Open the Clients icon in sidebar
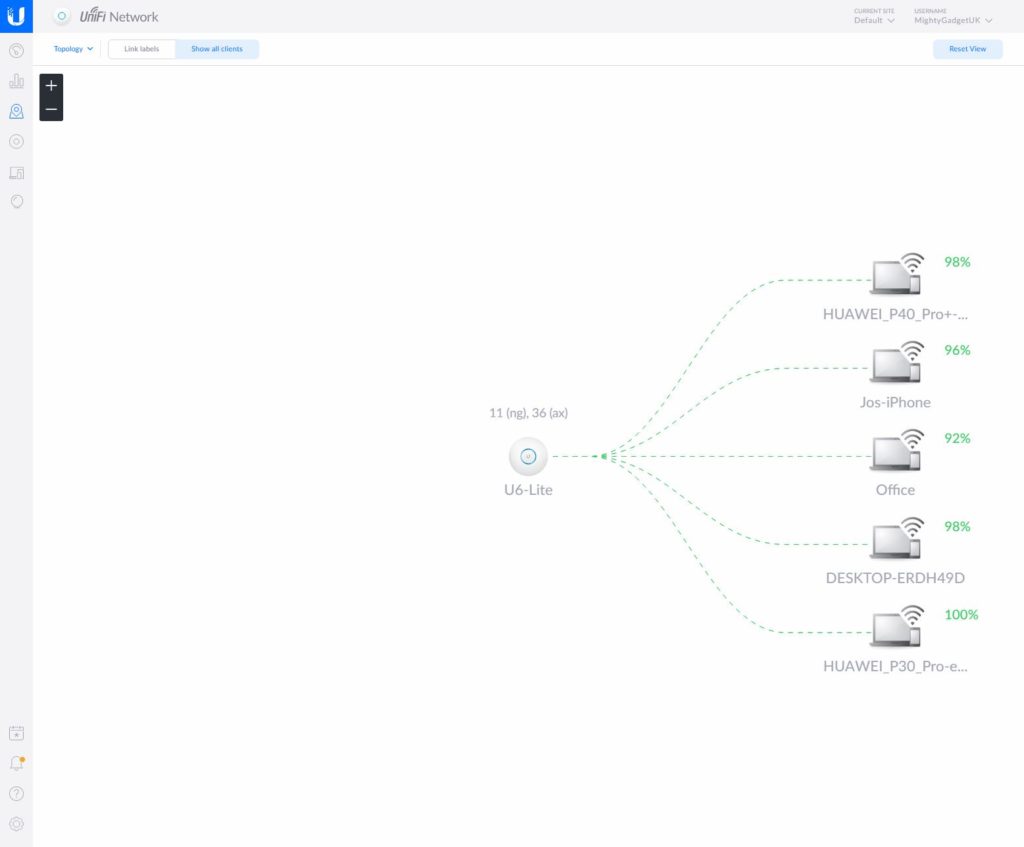The height and width of the screenshot is (847, 1024). 16,172
